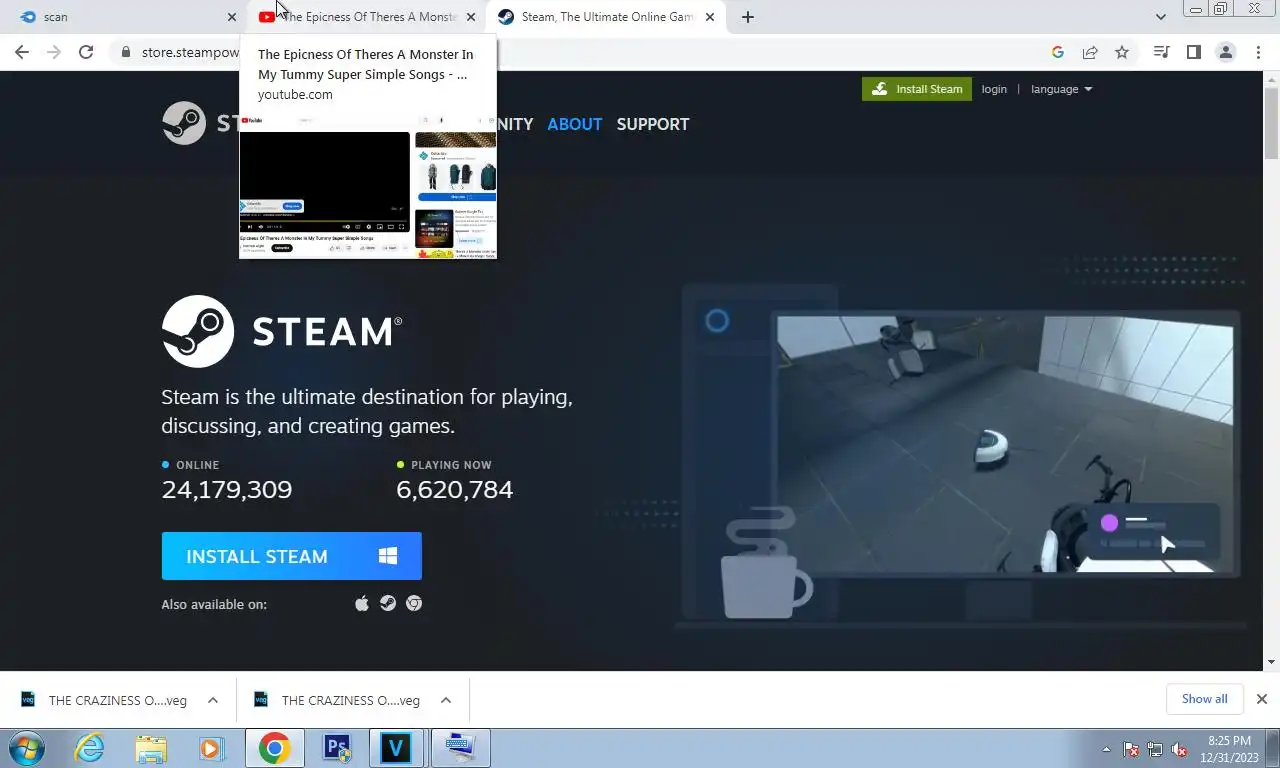
Task: Click the address bar URL field
Action: [590, 52]
